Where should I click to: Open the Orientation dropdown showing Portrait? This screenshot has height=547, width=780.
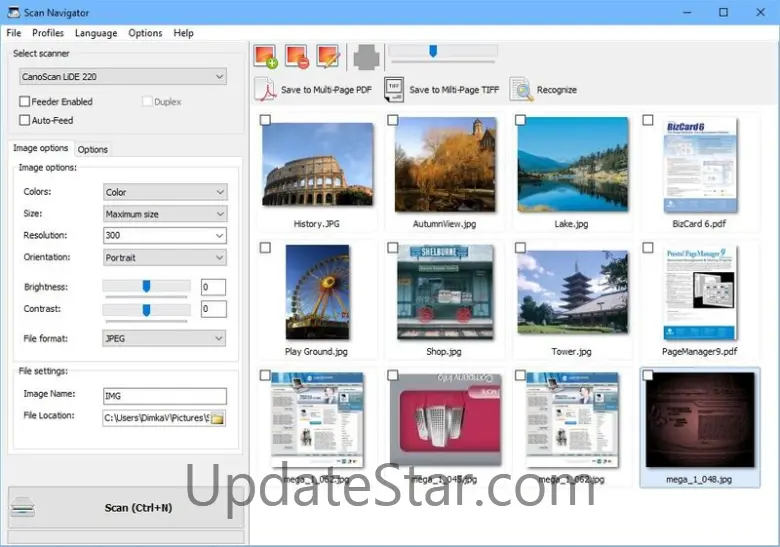[165, 258]
